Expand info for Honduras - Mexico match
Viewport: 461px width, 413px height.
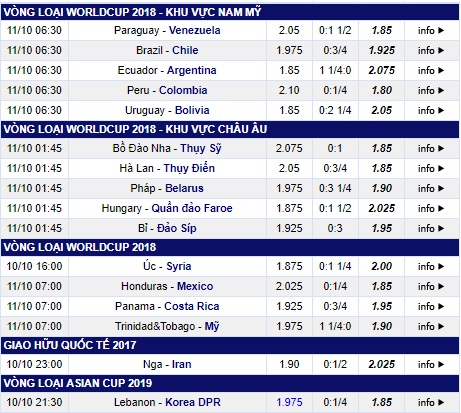[x=431, y=286]
